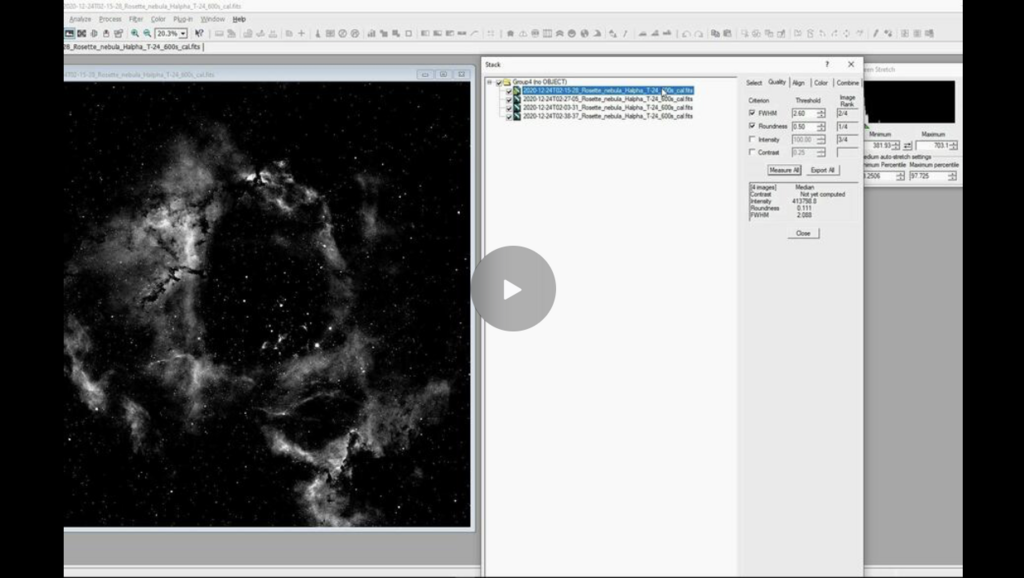Open the Process menu
Screen dimensions: 1024x578
click(110, 20)
